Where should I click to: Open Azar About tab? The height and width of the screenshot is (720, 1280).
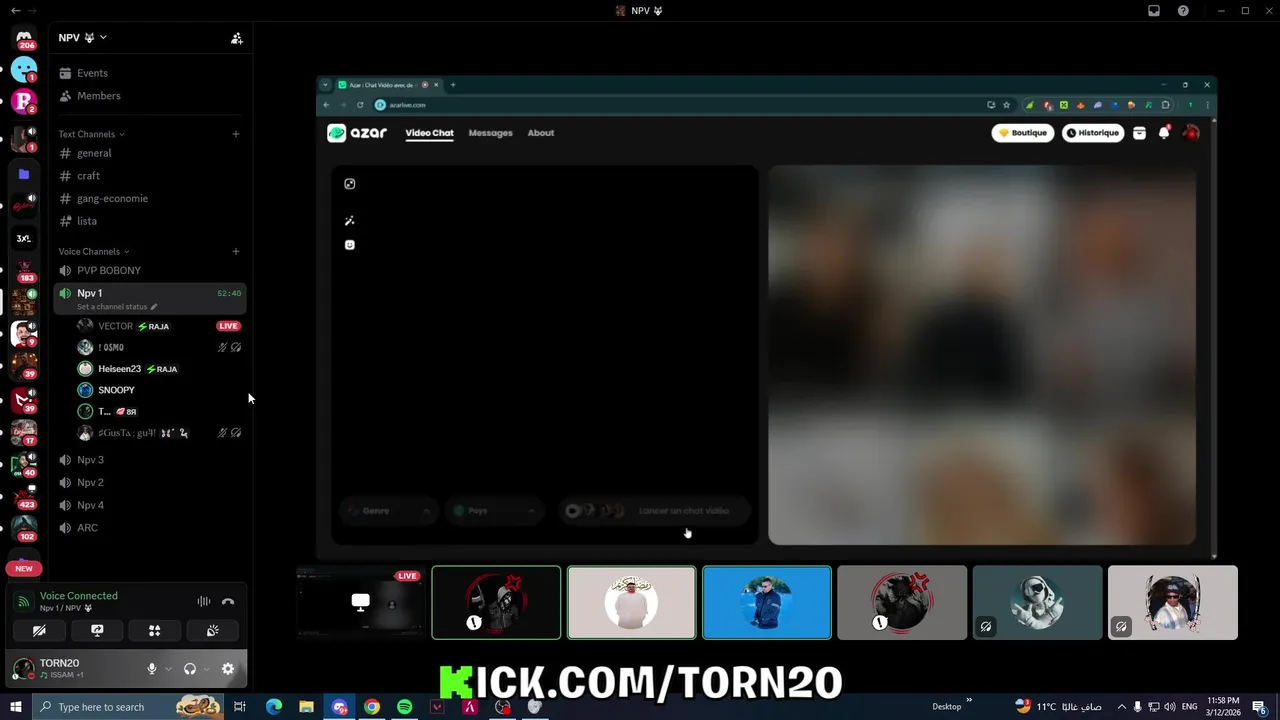tap(541, 133)
